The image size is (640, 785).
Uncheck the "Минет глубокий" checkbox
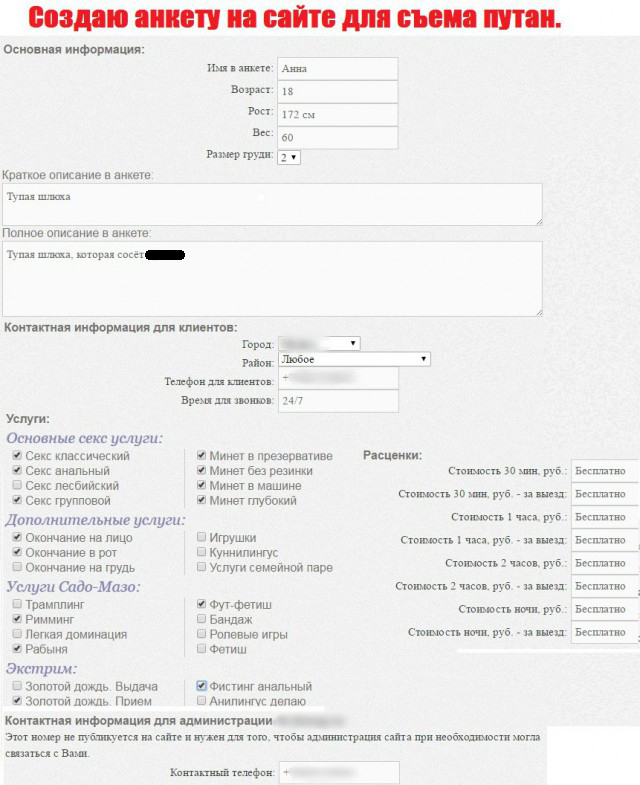pyautogui.click(x=201, y=500)
